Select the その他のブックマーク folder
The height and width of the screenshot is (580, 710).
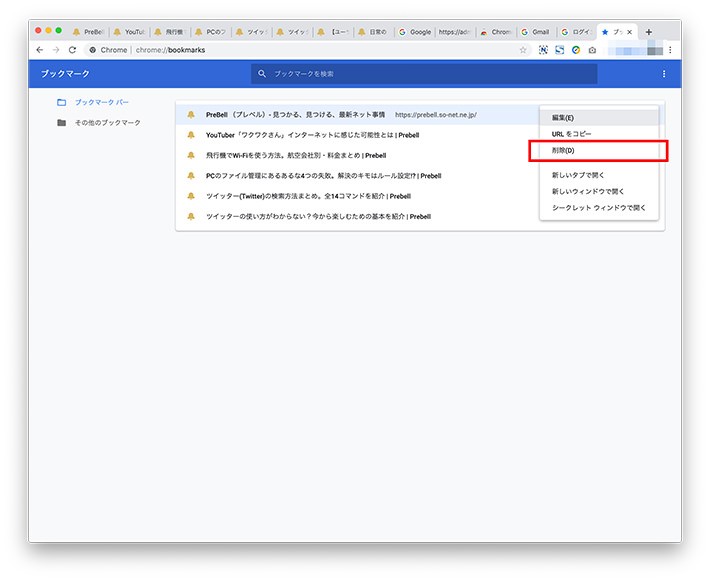coord(107,123)
